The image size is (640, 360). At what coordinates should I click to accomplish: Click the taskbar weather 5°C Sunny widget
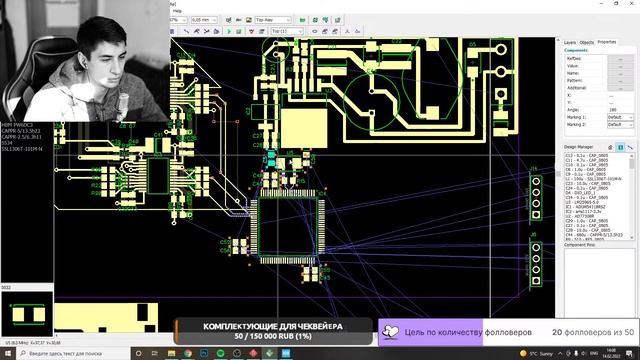[x=537, y=353]
